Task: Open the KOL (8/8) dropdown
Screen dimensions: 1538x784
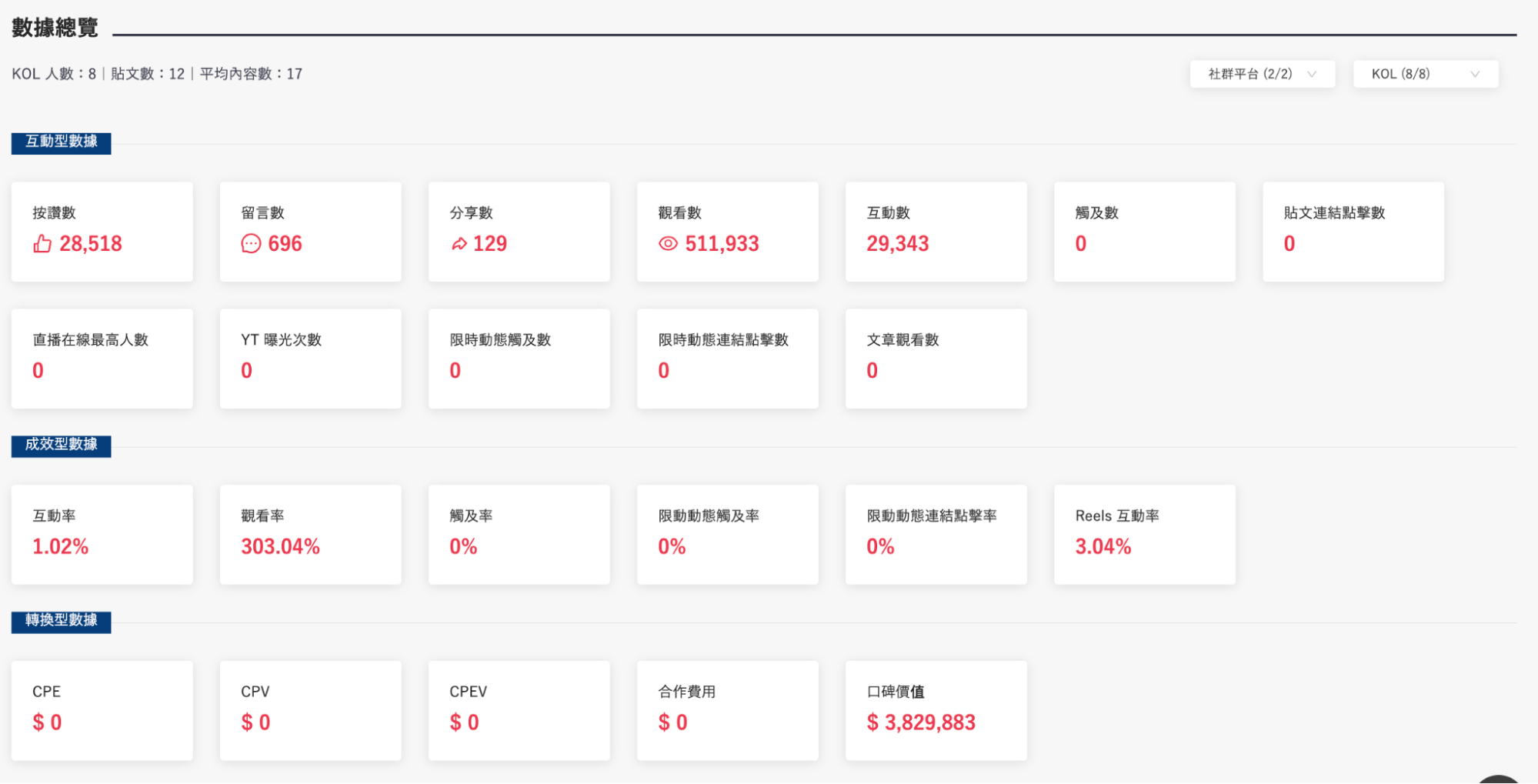Action: coord(1425,74)
